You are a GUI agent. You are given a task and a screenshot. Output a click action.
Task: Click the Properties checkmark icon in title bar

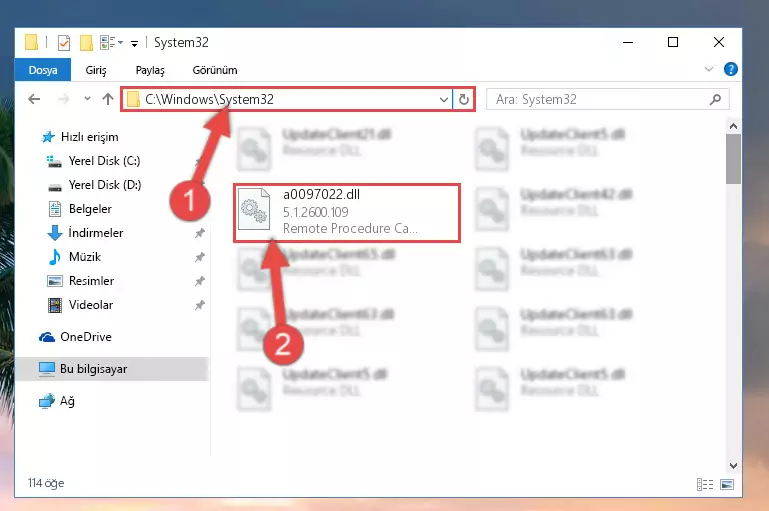point(64,43)
